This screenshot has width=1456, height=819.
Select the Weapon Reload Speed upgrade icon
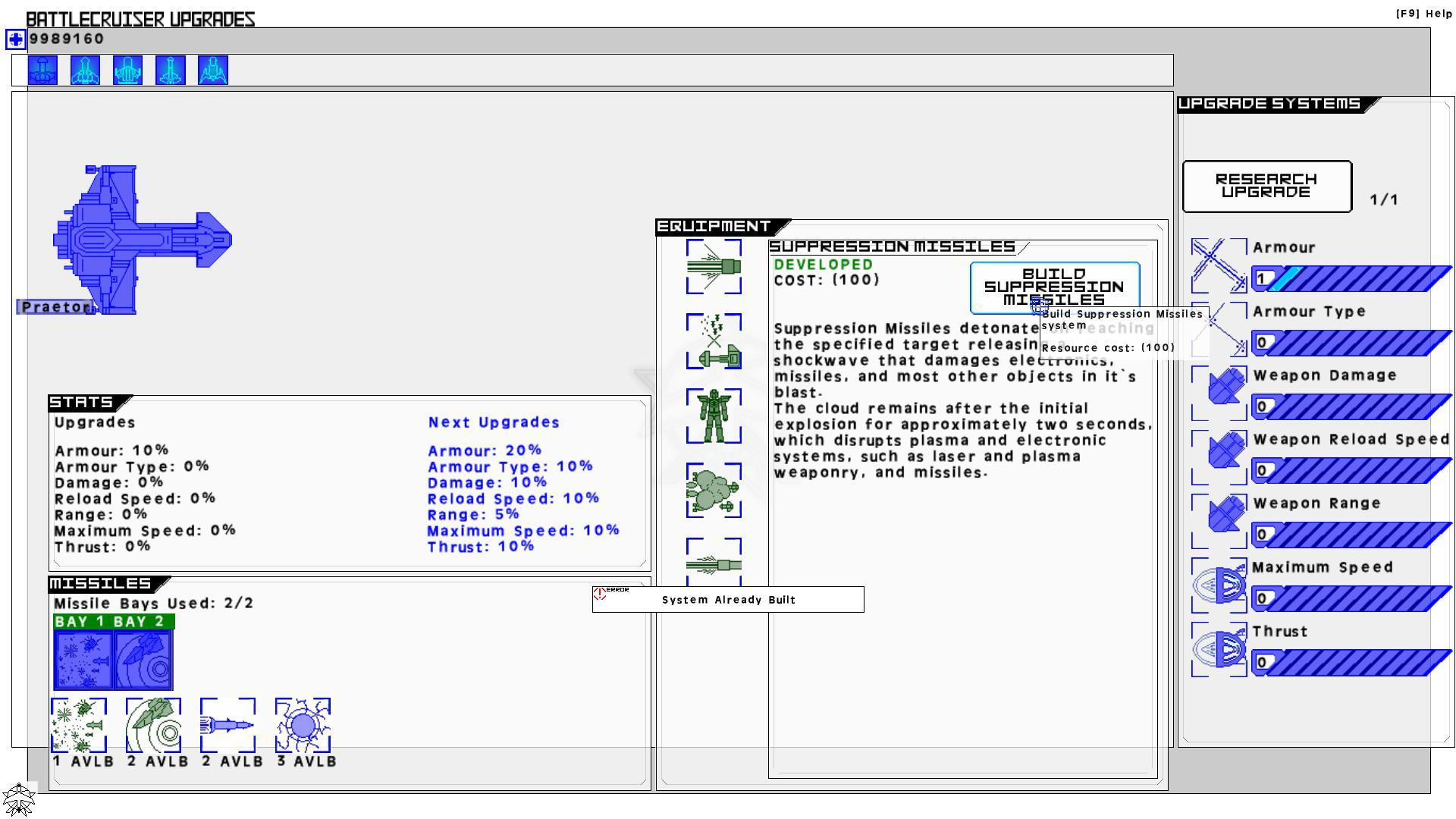pos(1219,457)
